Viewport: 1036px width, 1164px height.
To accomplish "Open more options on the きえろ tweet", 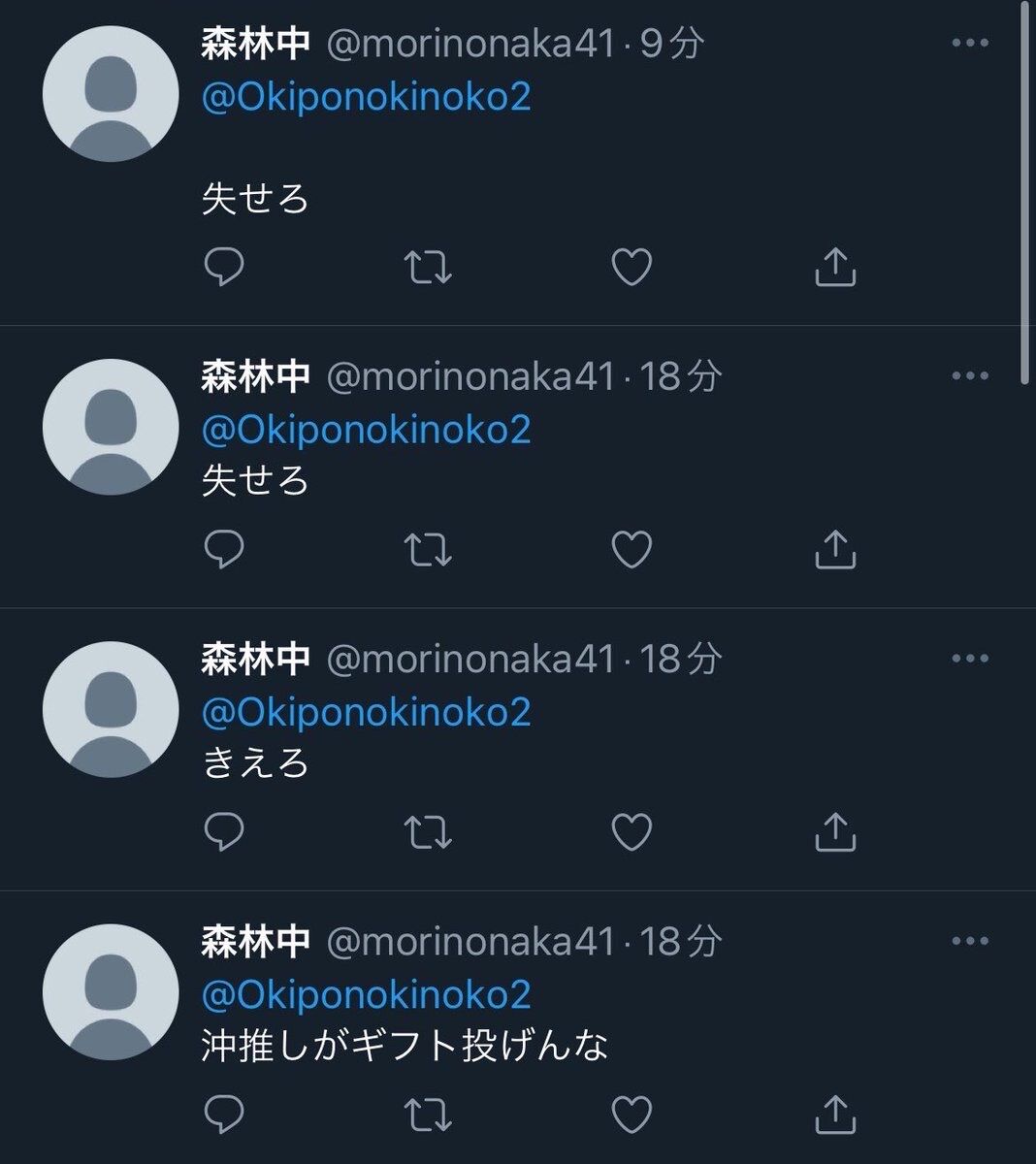I will 970,659.
